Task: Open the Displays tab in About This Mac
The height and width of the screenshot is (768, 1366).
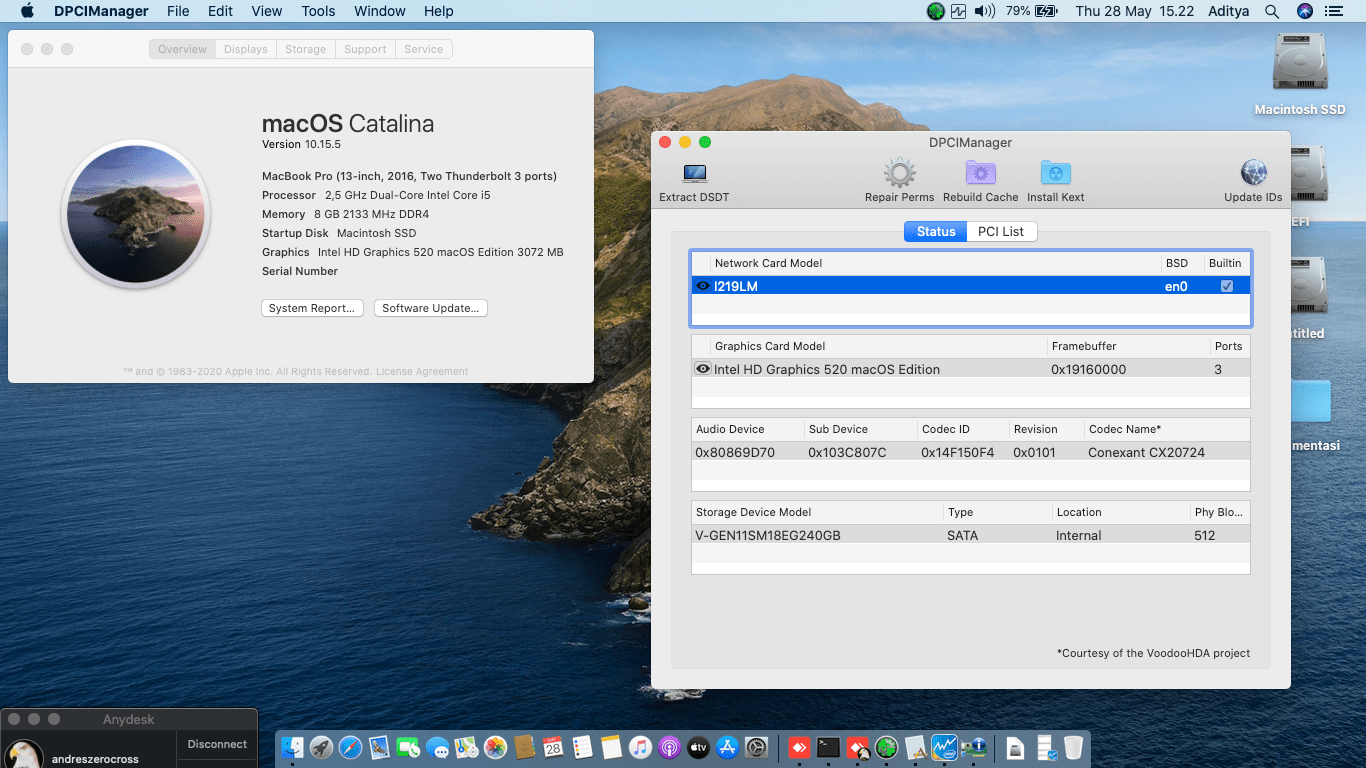Action: click(x=245, y=47)
